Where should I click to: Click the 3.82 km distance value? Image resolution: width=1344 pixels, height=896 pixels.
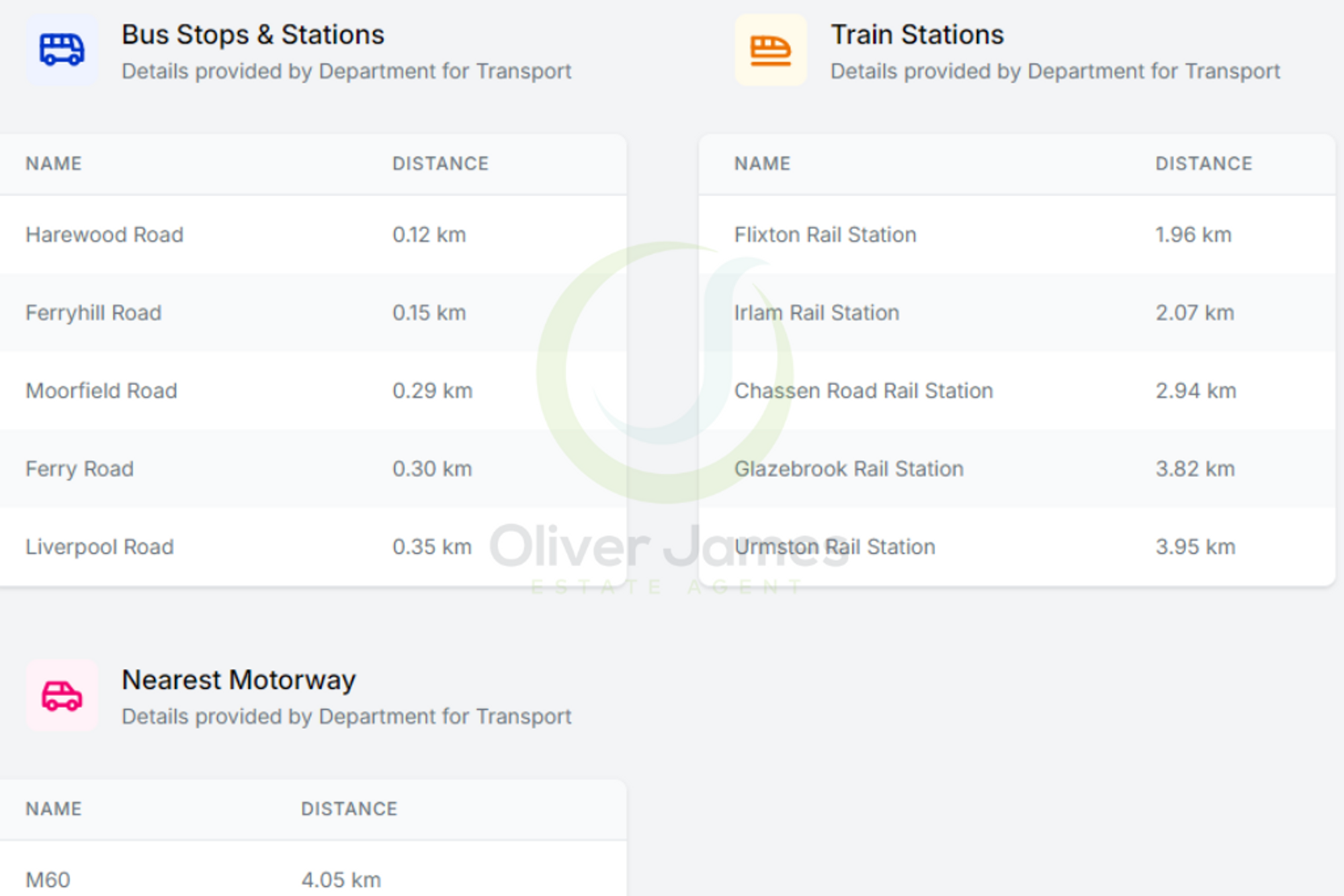click(x=1195, y=469)
